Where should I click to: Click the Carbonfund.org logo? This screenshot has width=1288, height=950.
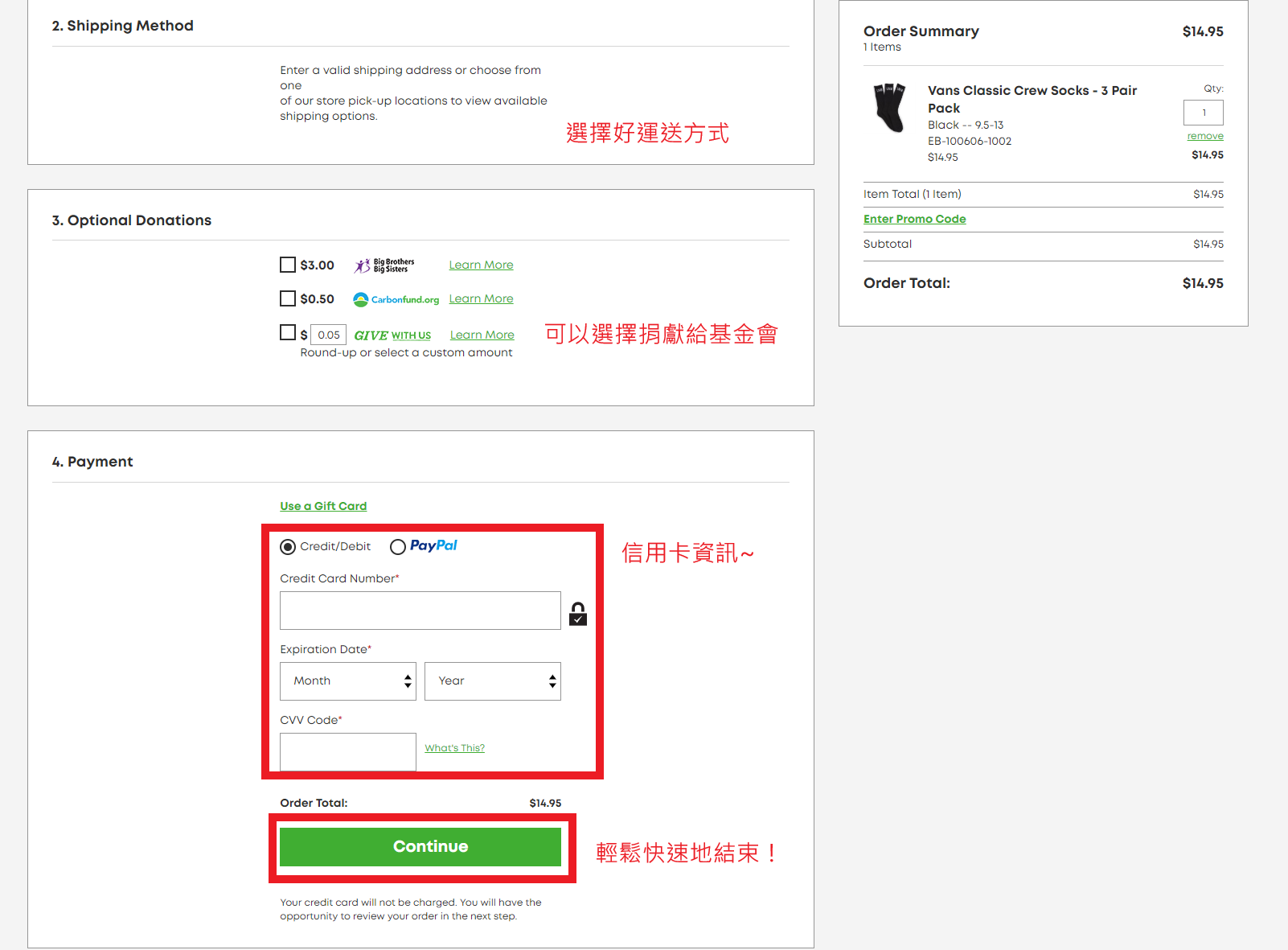click(x=396, y=299)
